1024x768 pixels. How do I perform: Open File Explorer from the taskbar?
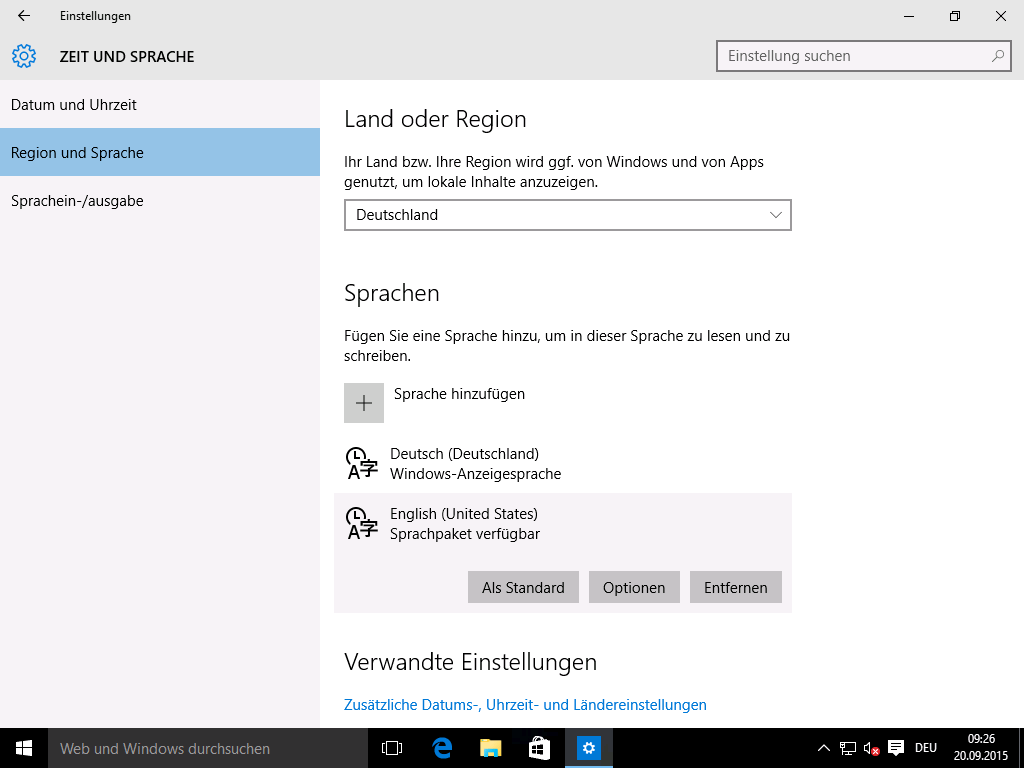(x=490, y=748)
